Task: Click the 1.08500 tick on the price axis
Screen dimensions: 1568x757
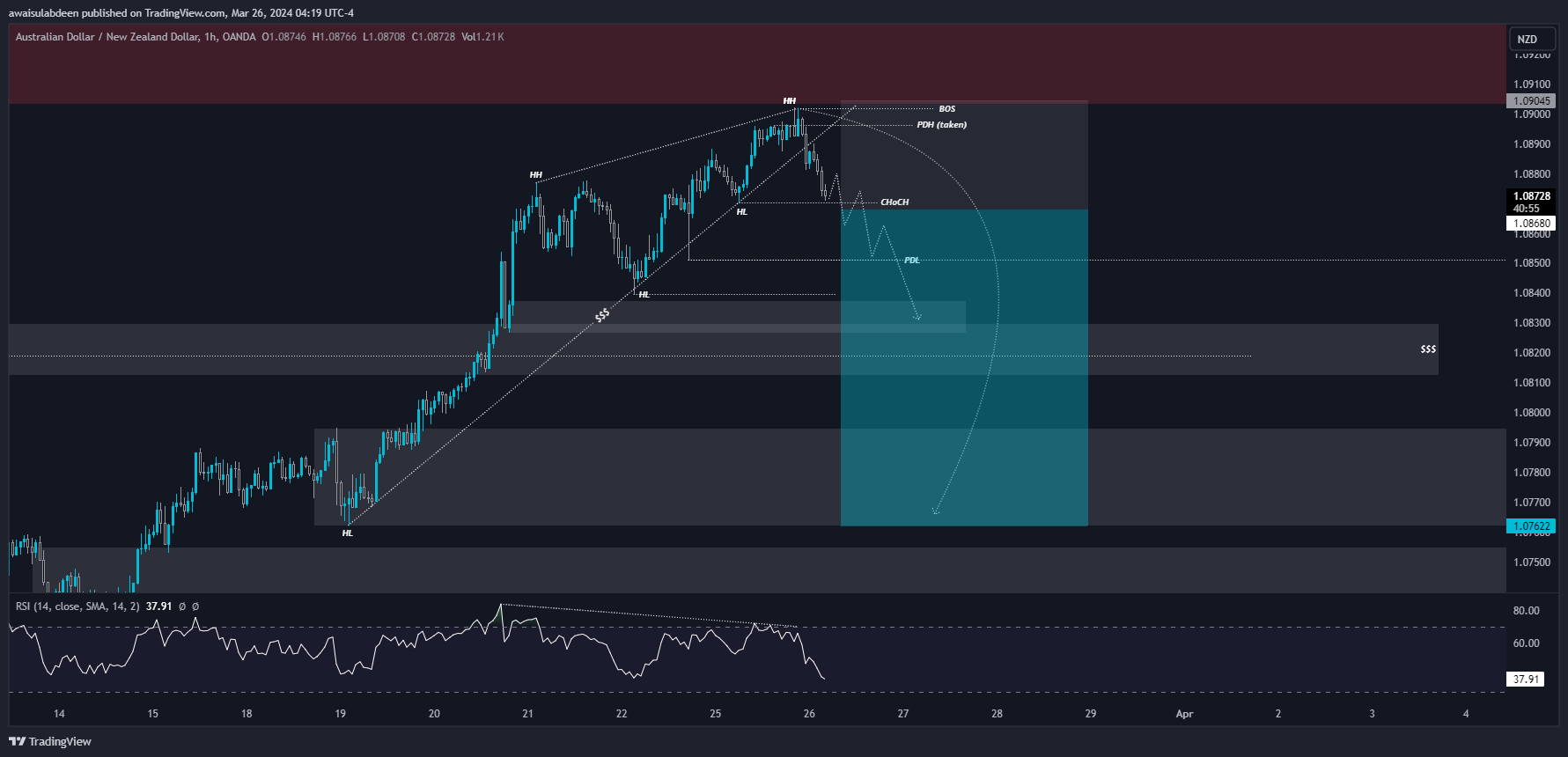Action: point(1532,263)
